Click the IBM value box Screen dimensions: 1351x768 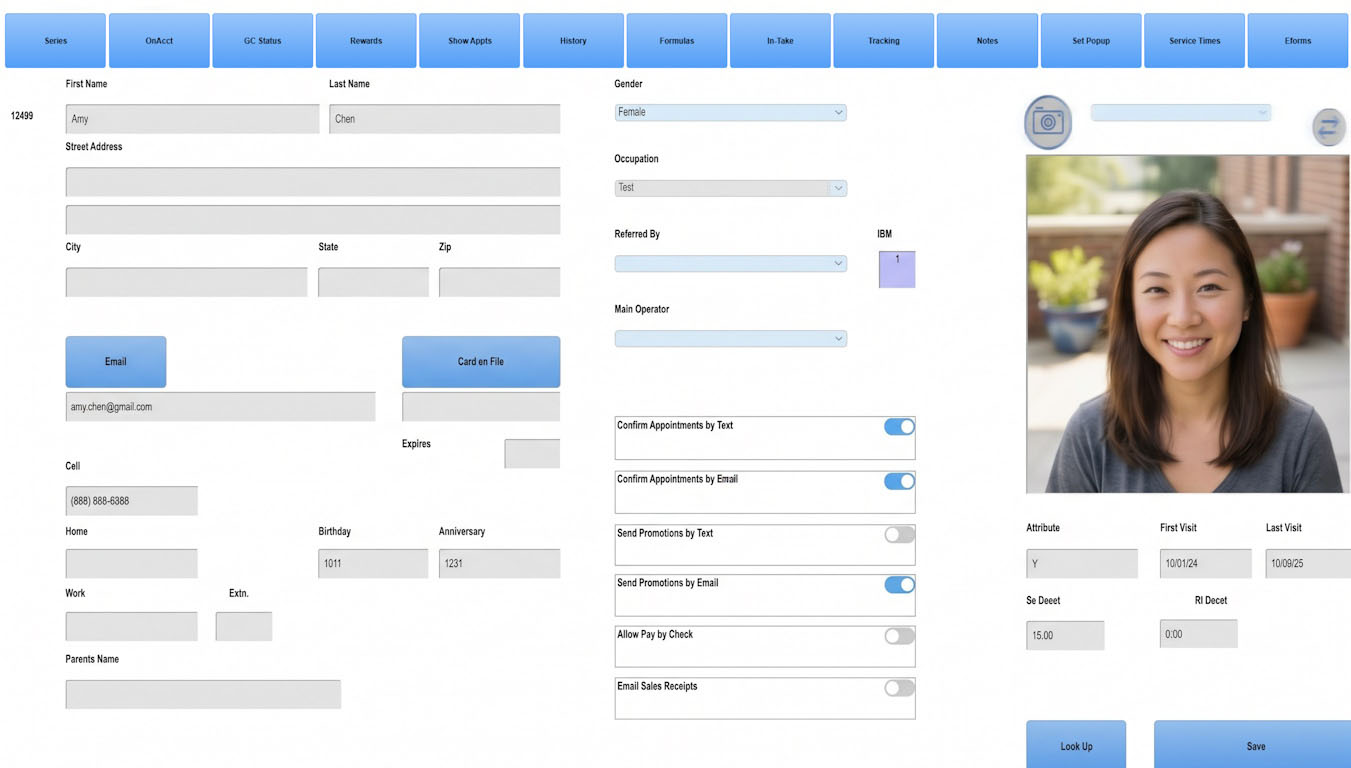point(897,269)
